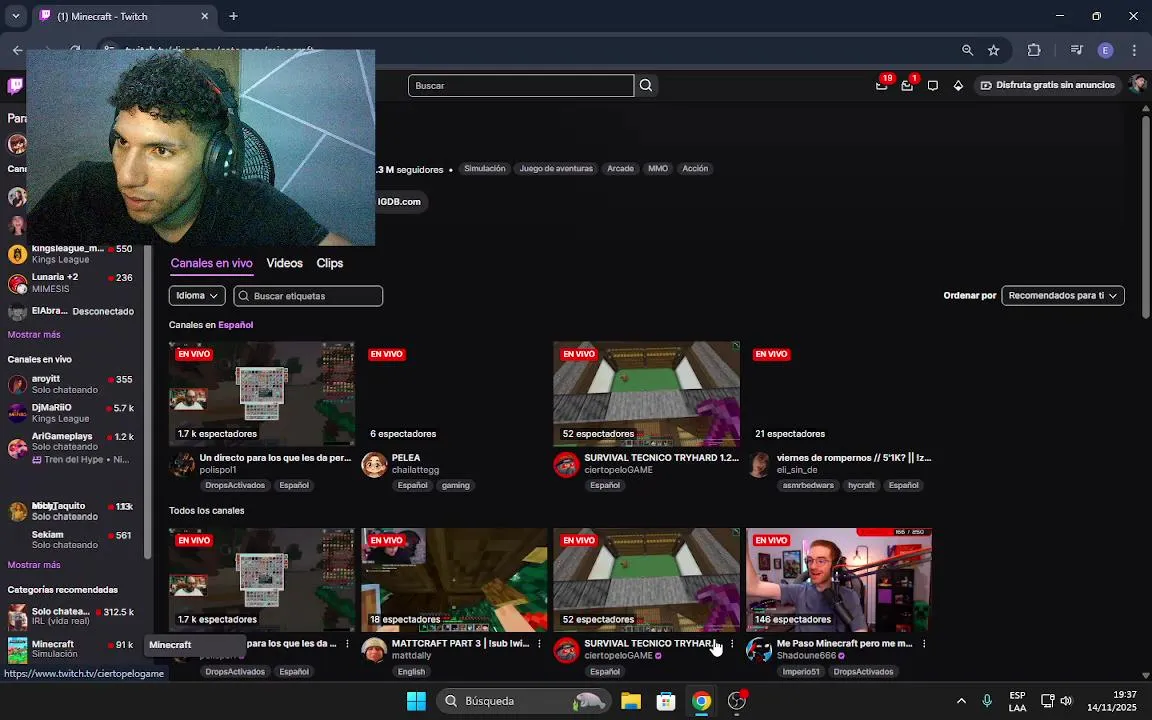The height and width of the screenshot is (720, 1152).
Task: Go back with browser back arrow
Action: [x=17, y=50]
